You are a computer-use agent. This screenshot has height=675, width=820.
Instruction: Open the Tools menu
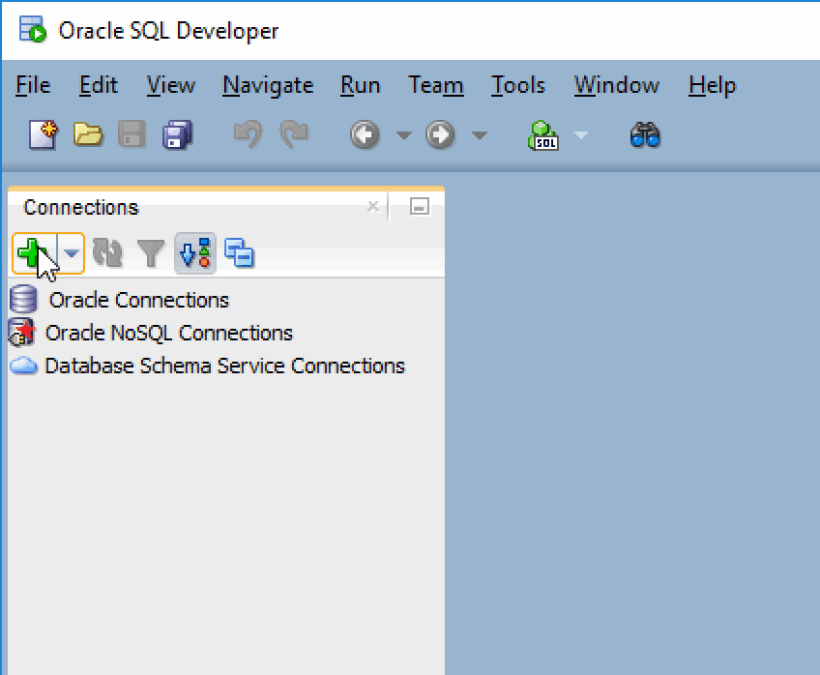click(x=518, y=86)
